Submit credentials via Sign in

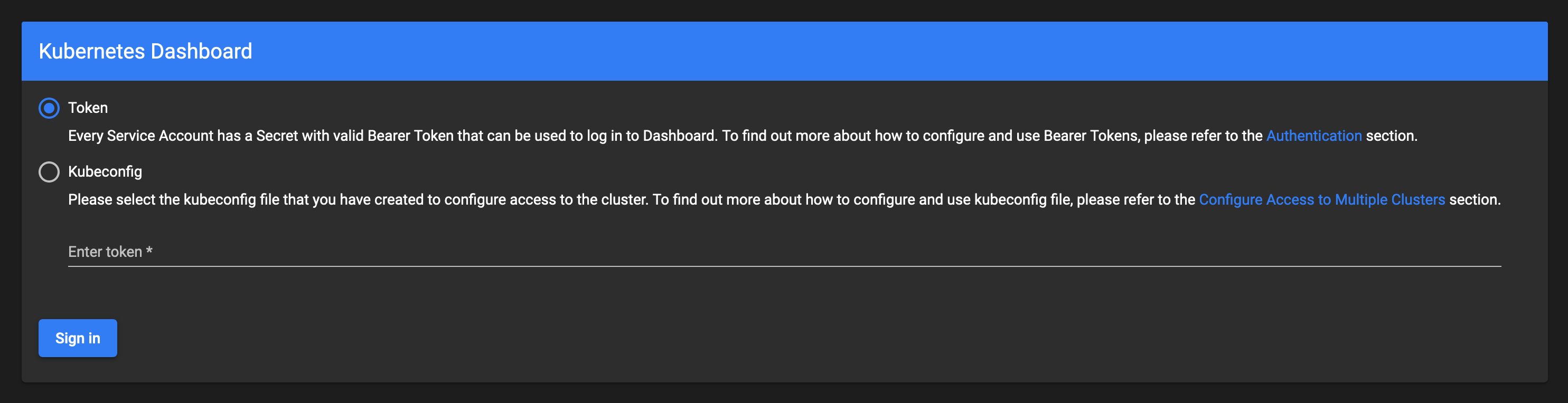click(77, 338)
